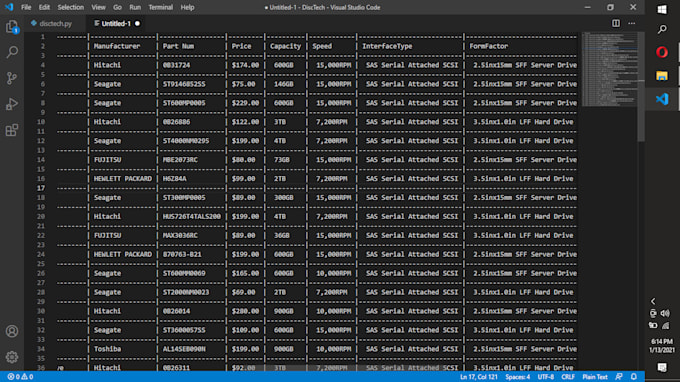Click the Visual Studio Code taskbar icon

(662, 99)
